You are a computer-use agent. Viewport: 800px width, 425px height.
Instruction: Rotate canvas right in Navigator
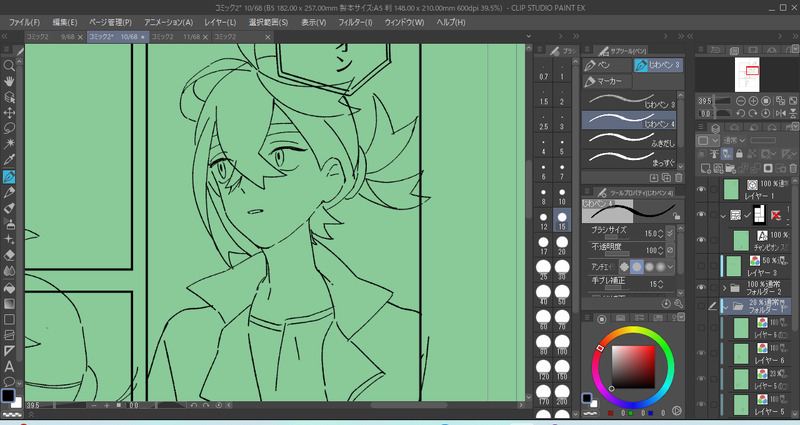(x=753, y=113)
